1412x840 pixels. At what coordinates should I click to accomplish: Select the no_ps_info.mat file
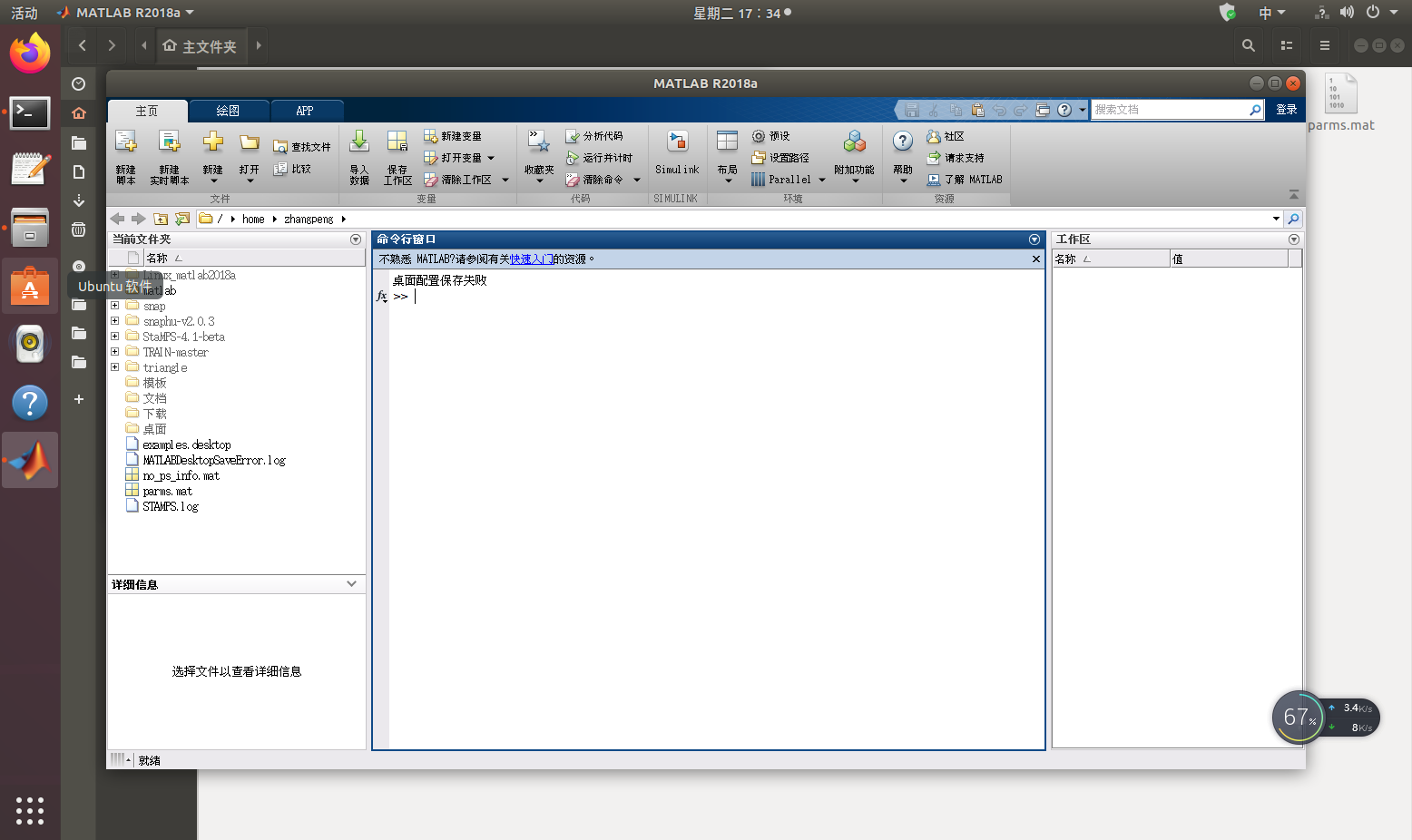181,475
